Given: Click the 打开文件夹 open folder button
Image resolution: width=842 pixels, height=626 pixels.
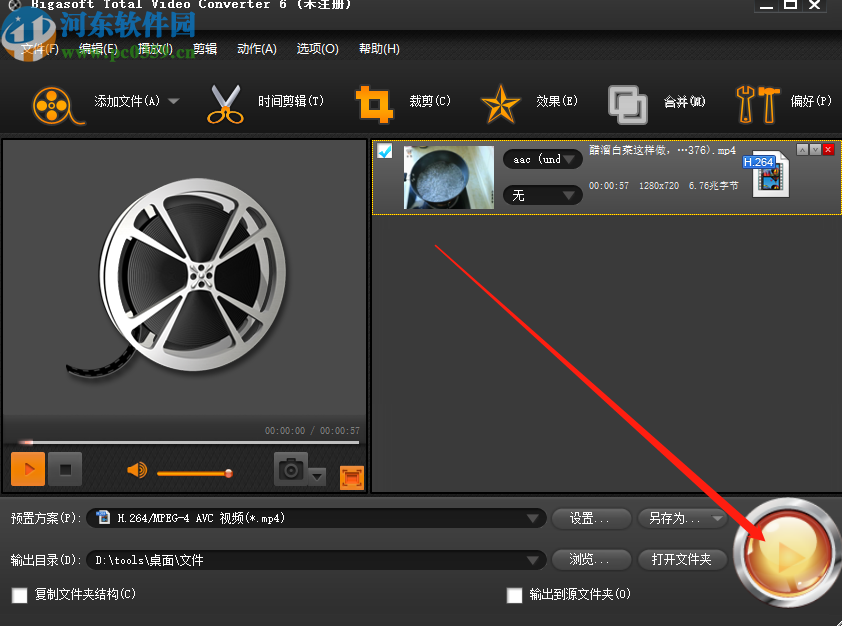Looking at the screenshot, I should 682,559.
